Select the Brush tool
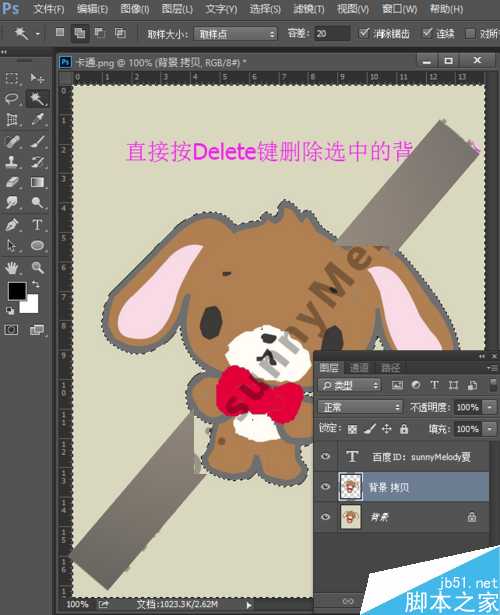The width and height of the screenshot is (500, 615). (x=37, y=141)
